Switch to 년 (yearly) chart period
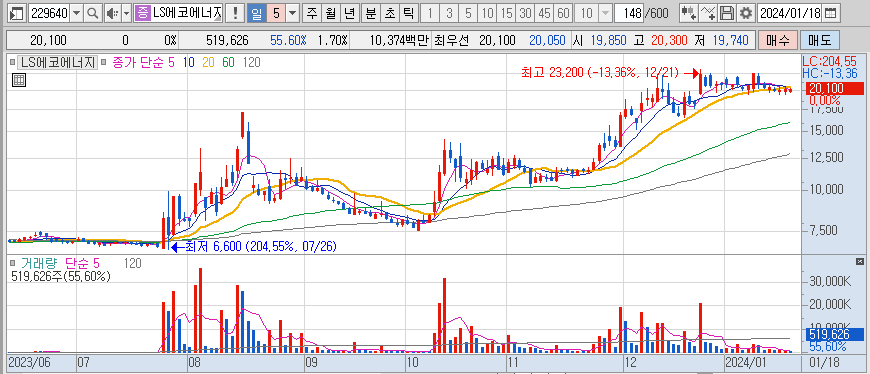This screenshot has height=374, width=870. point(350,13)
